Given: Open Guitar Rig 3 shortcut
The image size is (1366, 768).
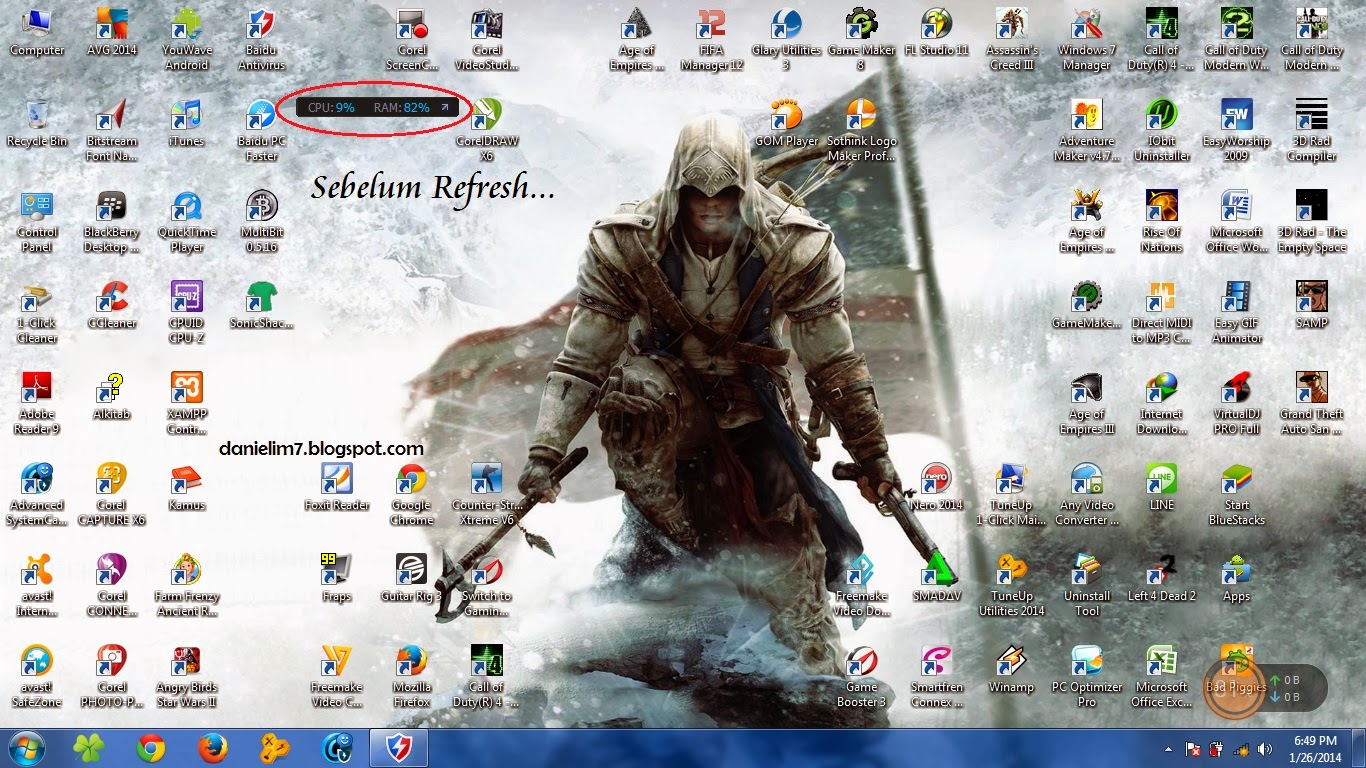Looking at the screenshot, I should [x=412, y=578].
